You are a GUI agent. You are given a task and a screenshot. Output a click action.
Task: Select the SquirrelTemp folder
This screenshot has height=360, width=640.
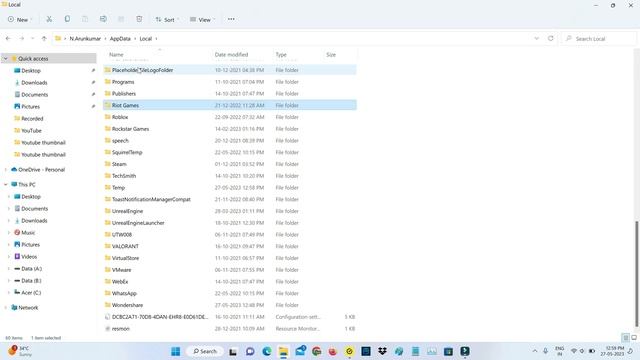click(230, 152)
